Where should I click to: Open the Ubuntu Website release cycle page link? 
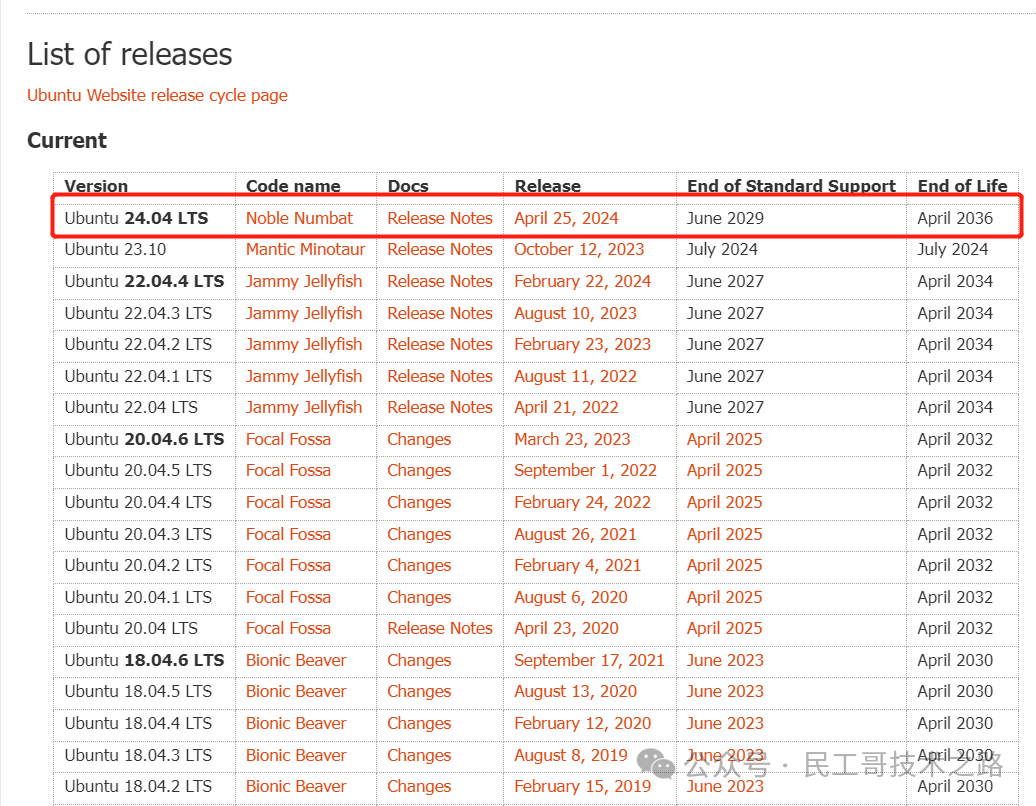157,95
